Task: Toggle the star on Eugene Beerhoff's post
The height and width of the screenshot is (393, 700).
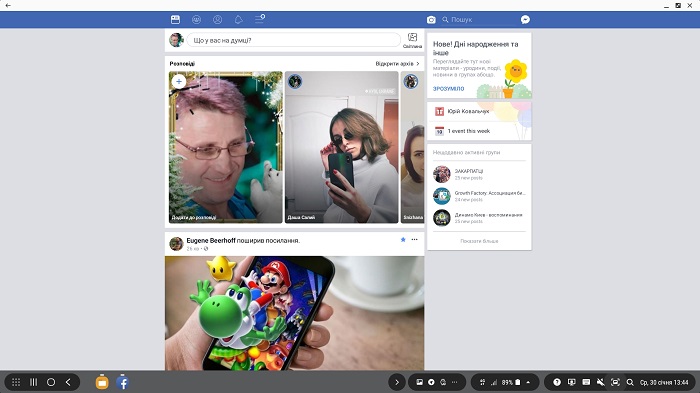Action: (403, 240)
